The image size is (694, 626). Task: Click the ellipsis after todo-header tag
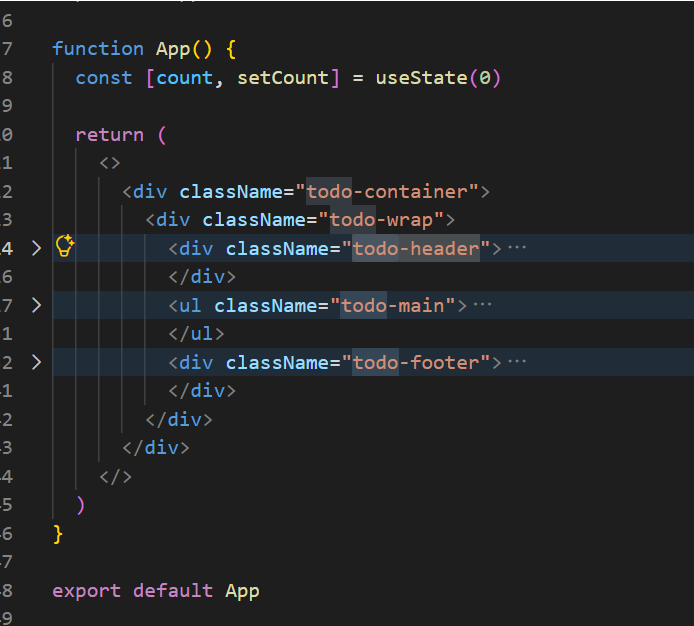pos(517,247)
